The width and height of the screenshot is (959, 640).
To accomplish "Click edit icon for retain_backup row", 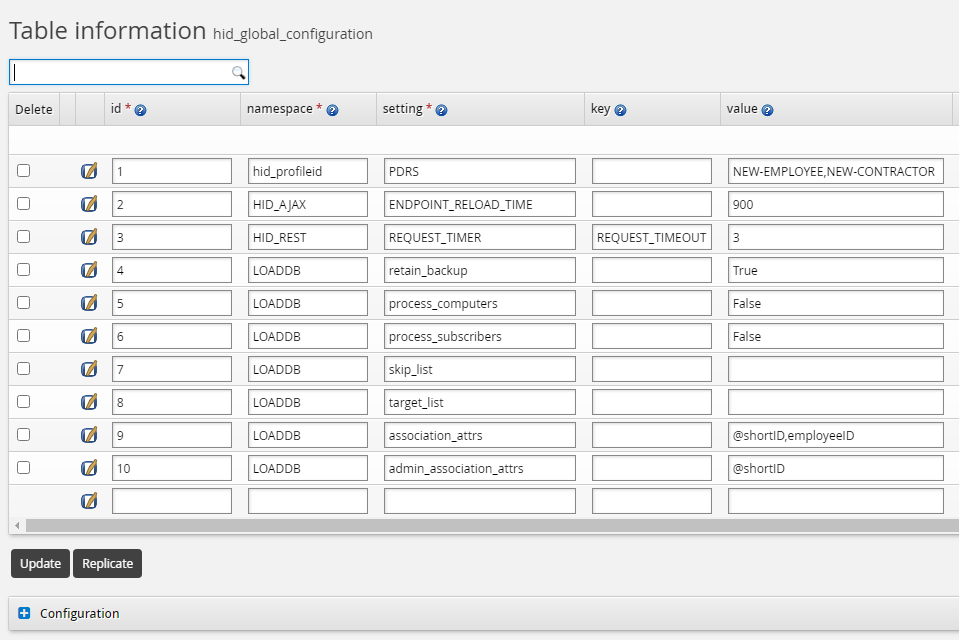I will (x=89, y=270).
